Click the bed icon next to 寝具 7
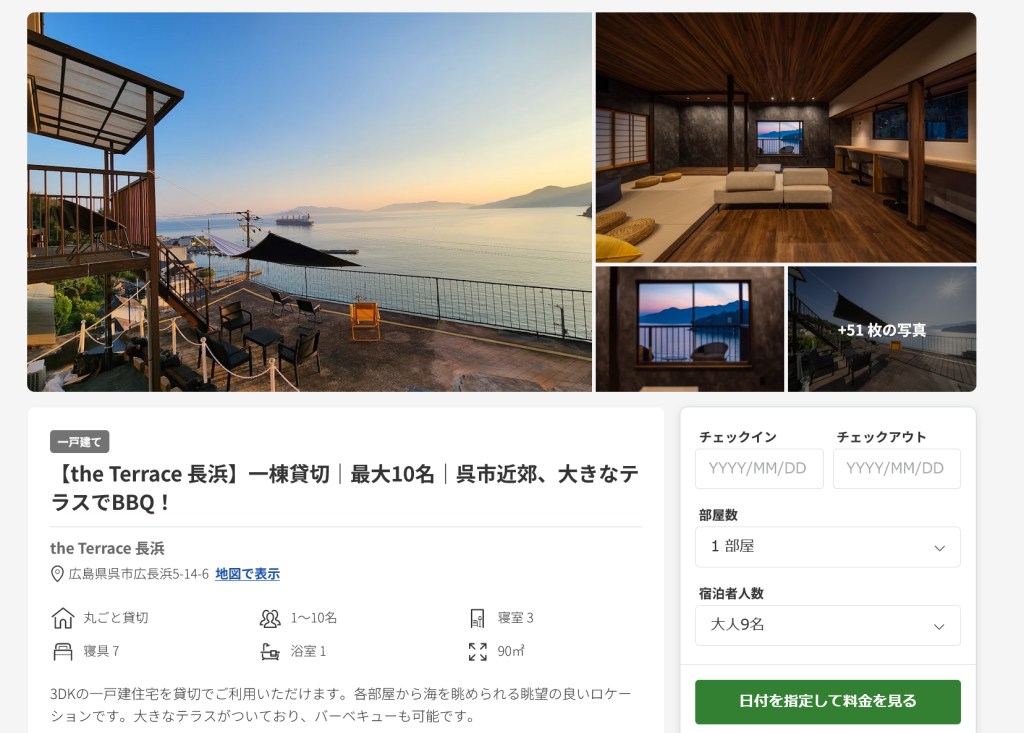Screen dimensions: 1024x733 63,651
